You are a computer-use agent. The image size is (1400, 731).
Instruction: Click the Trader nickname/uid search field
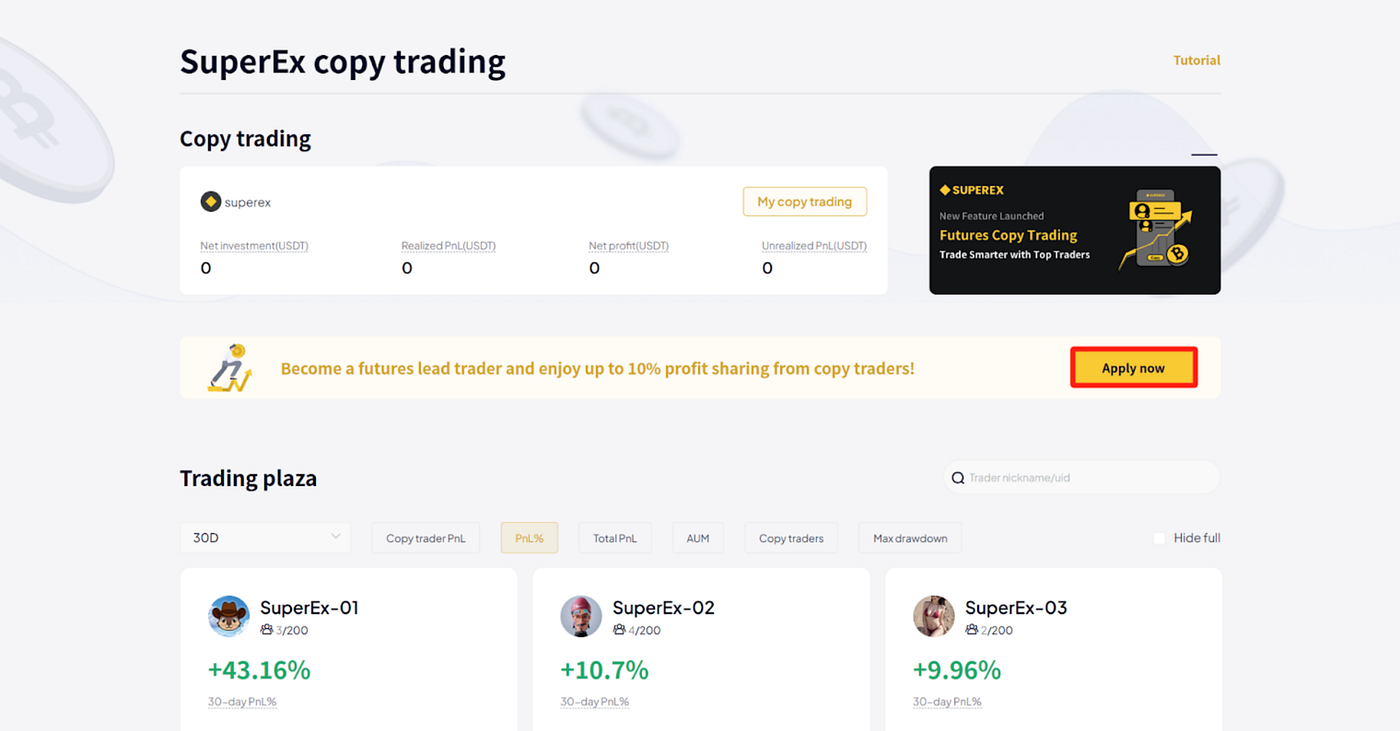[1082, 478]
